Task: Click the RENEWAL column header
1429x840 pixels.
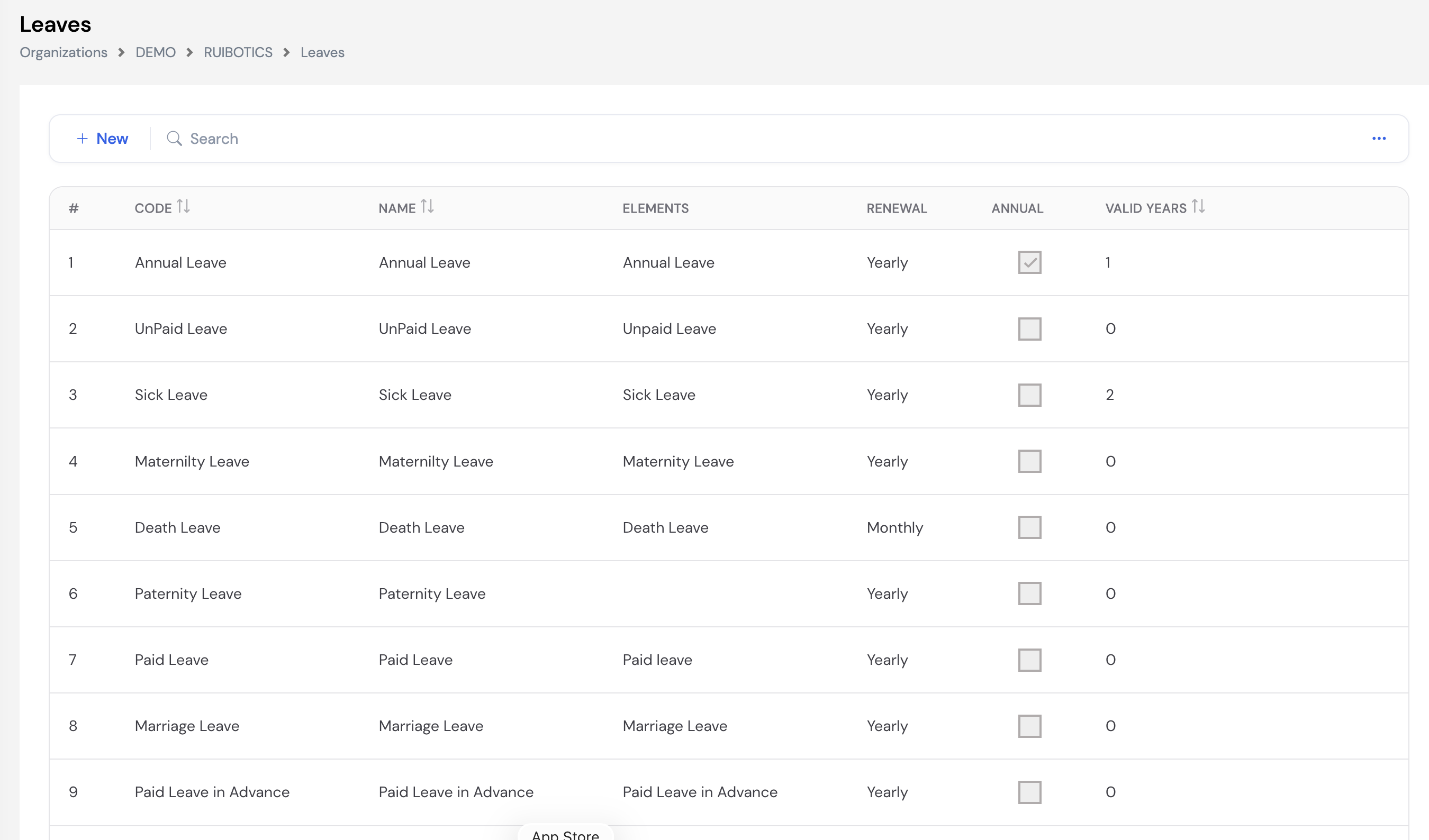Action: (897, 208)
